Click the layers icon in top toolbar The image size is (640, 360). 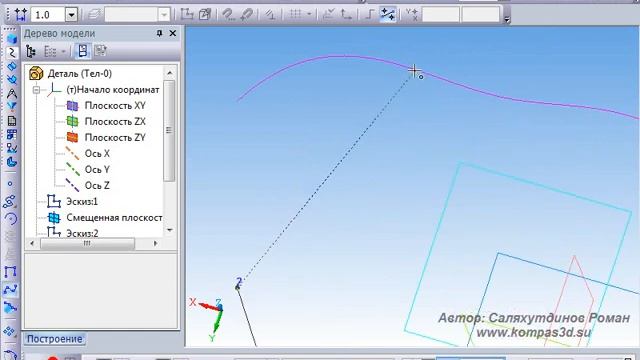tap(94, 15)
